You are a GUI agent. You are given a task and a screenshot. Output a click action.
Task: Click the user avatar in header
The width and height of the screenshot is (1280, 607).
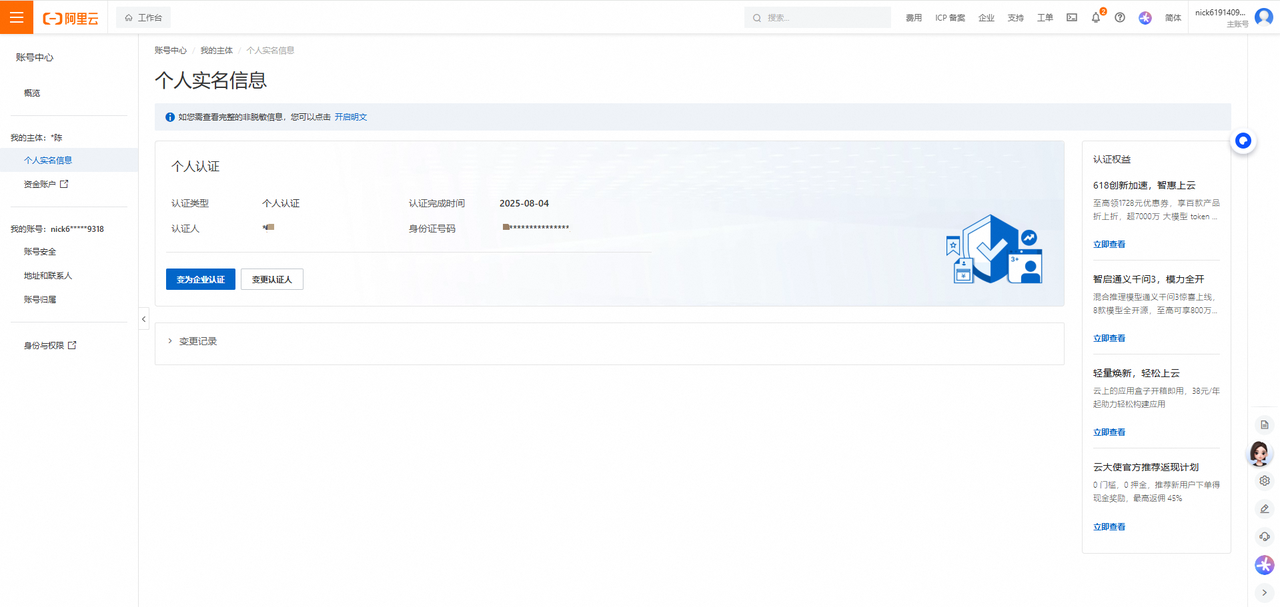point(1264,17)
